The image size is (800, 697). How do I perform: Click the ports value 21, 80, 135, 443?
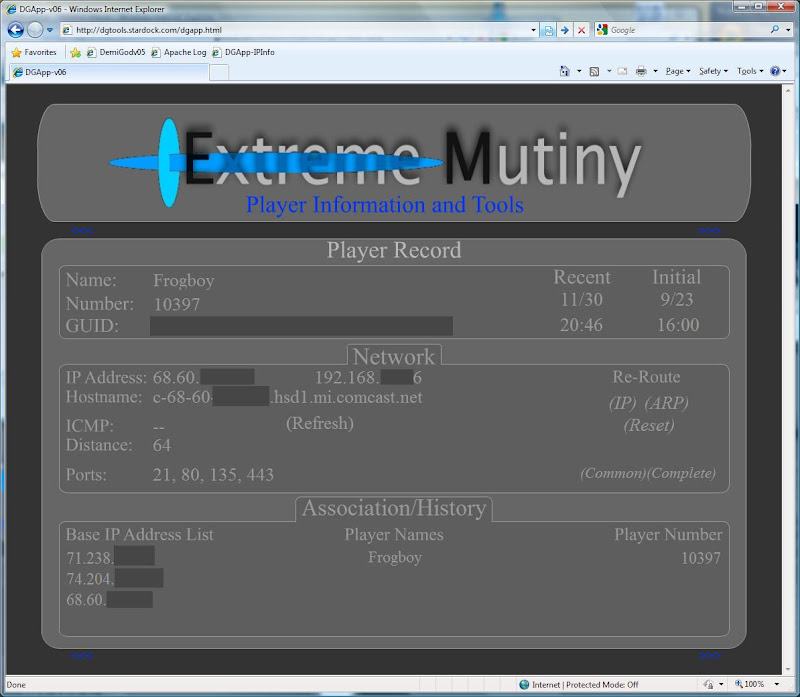pyautogui.click(x=213, y=475)
